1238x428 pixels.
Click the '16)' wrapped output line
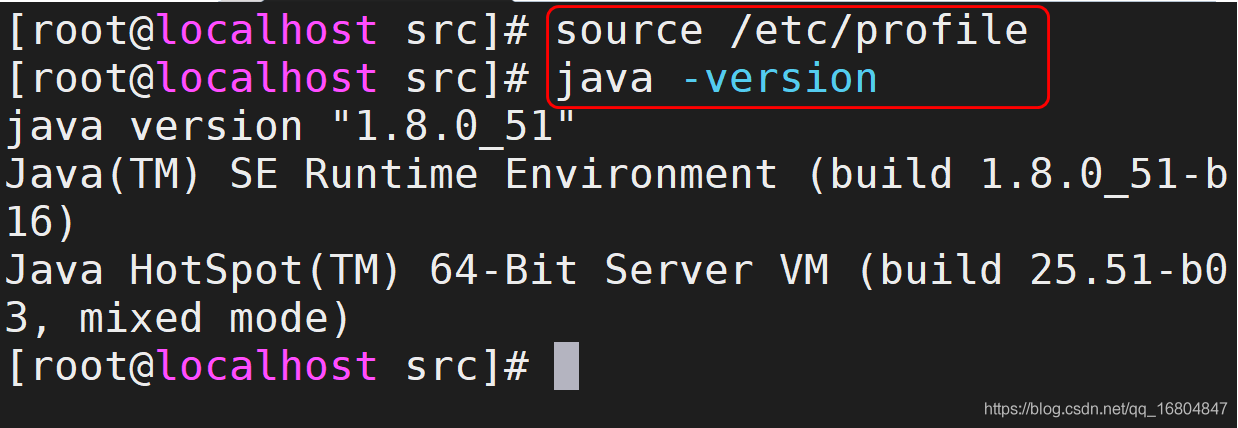click(x=41, y=223)
